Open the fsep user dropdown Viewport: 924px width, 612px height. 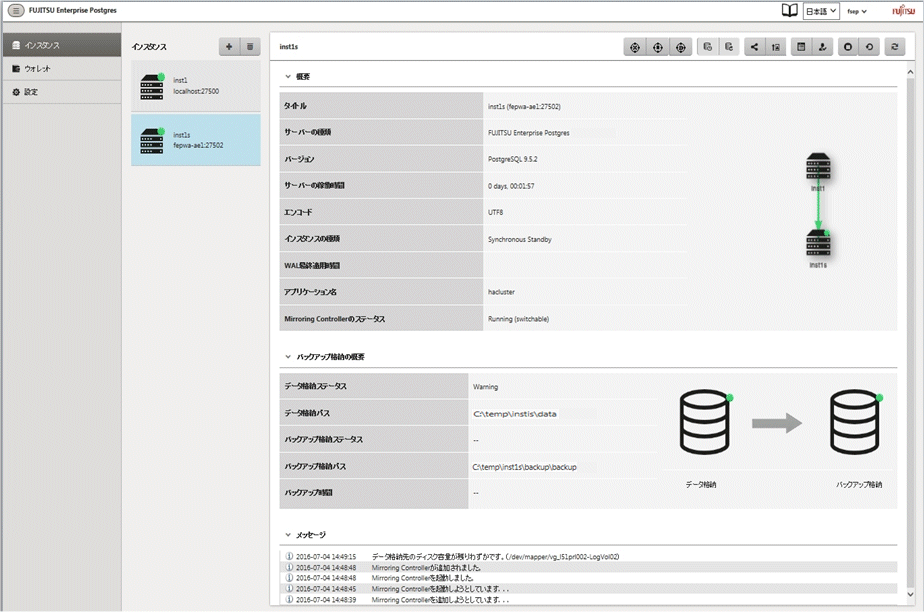(x=857, y=11)
